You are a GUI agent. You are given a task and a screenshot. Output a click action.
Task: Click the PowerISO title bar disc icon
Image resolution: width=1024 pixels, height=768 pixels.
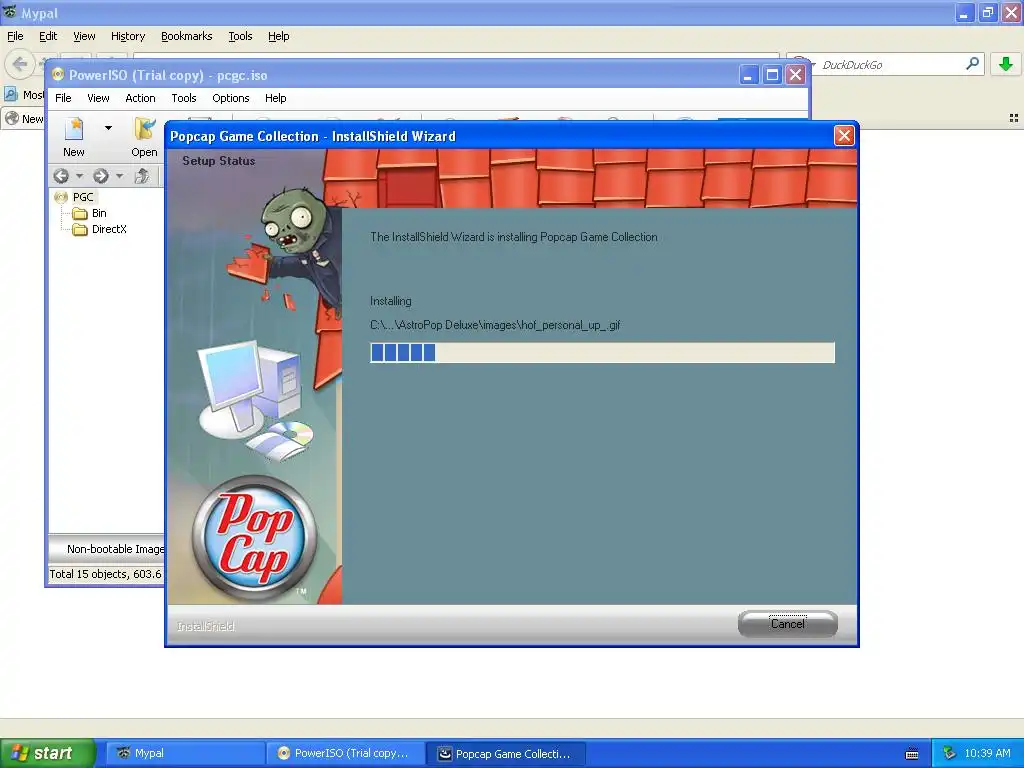58,74
